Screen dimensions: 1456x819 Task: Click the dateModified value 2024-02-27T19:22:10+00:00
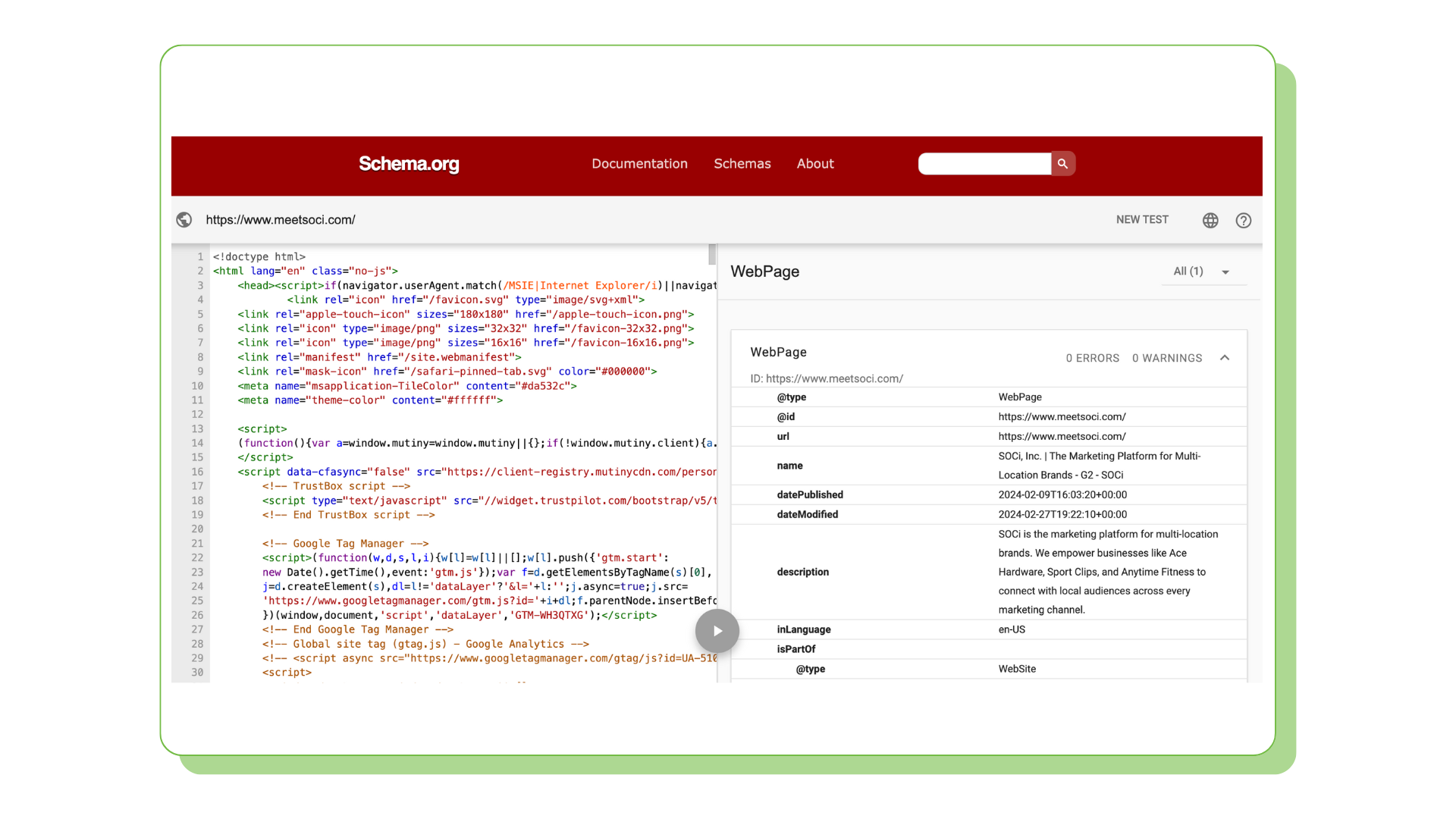pyautogui.click(x=1062, y=515)
